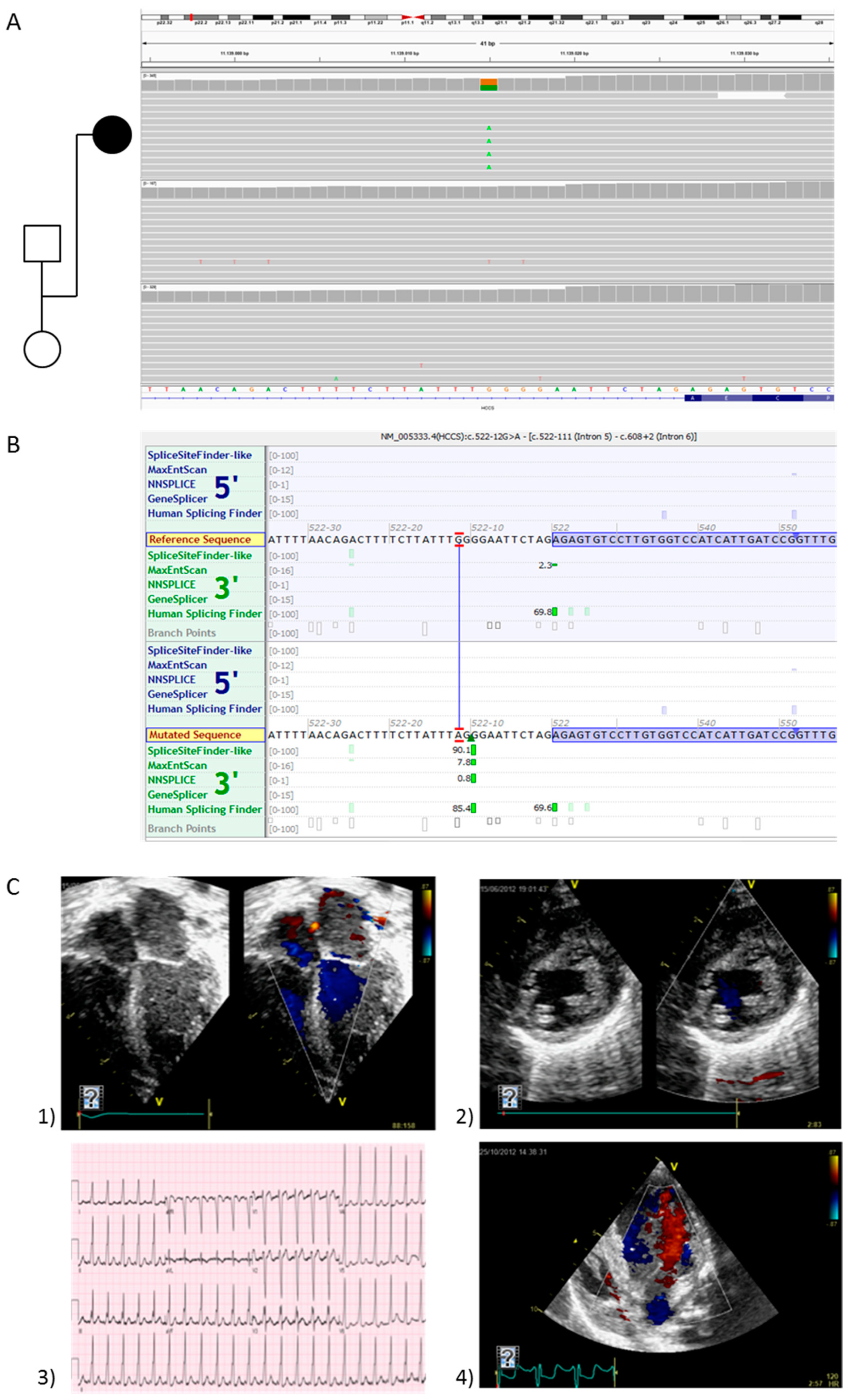This screenshot has height=1400, width=851.
Task: Click the NNSPLICE 3' label under Mutated Sequence
Action: (x=172, y=780)
